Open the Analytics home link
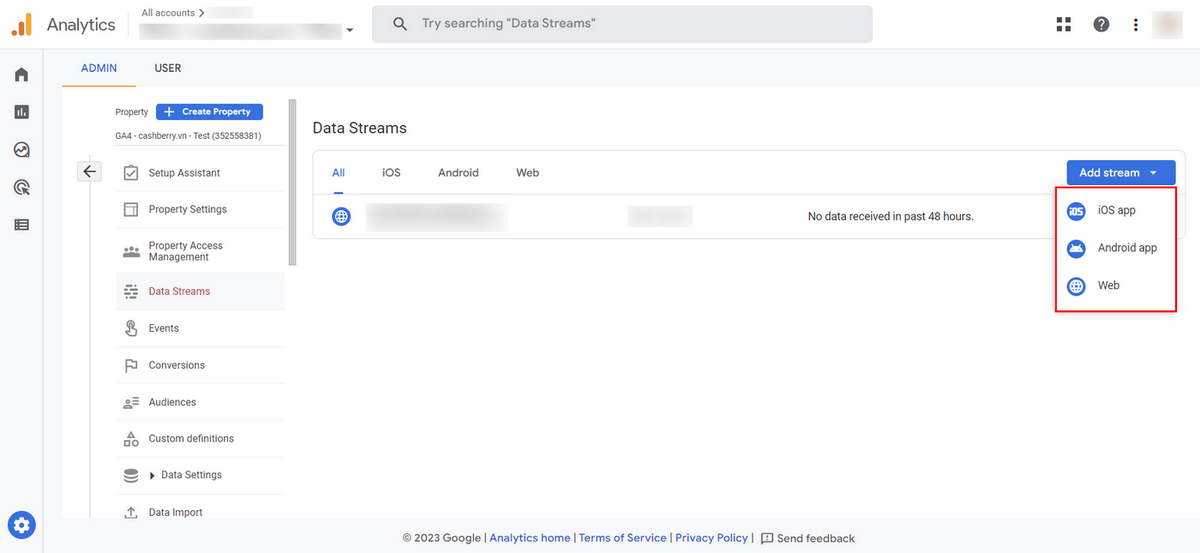 530,538
